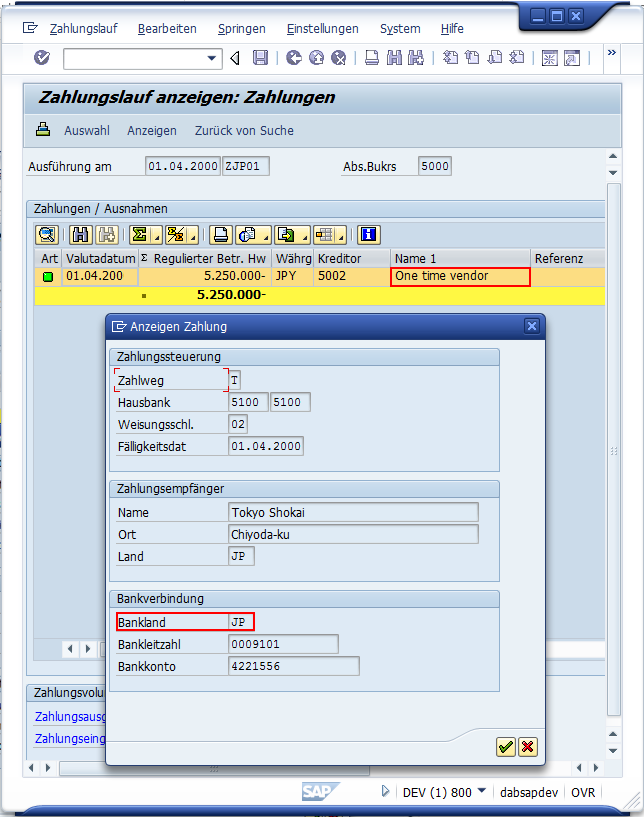
Task: Click the green status square in the Art column
Action: (48, 277)
